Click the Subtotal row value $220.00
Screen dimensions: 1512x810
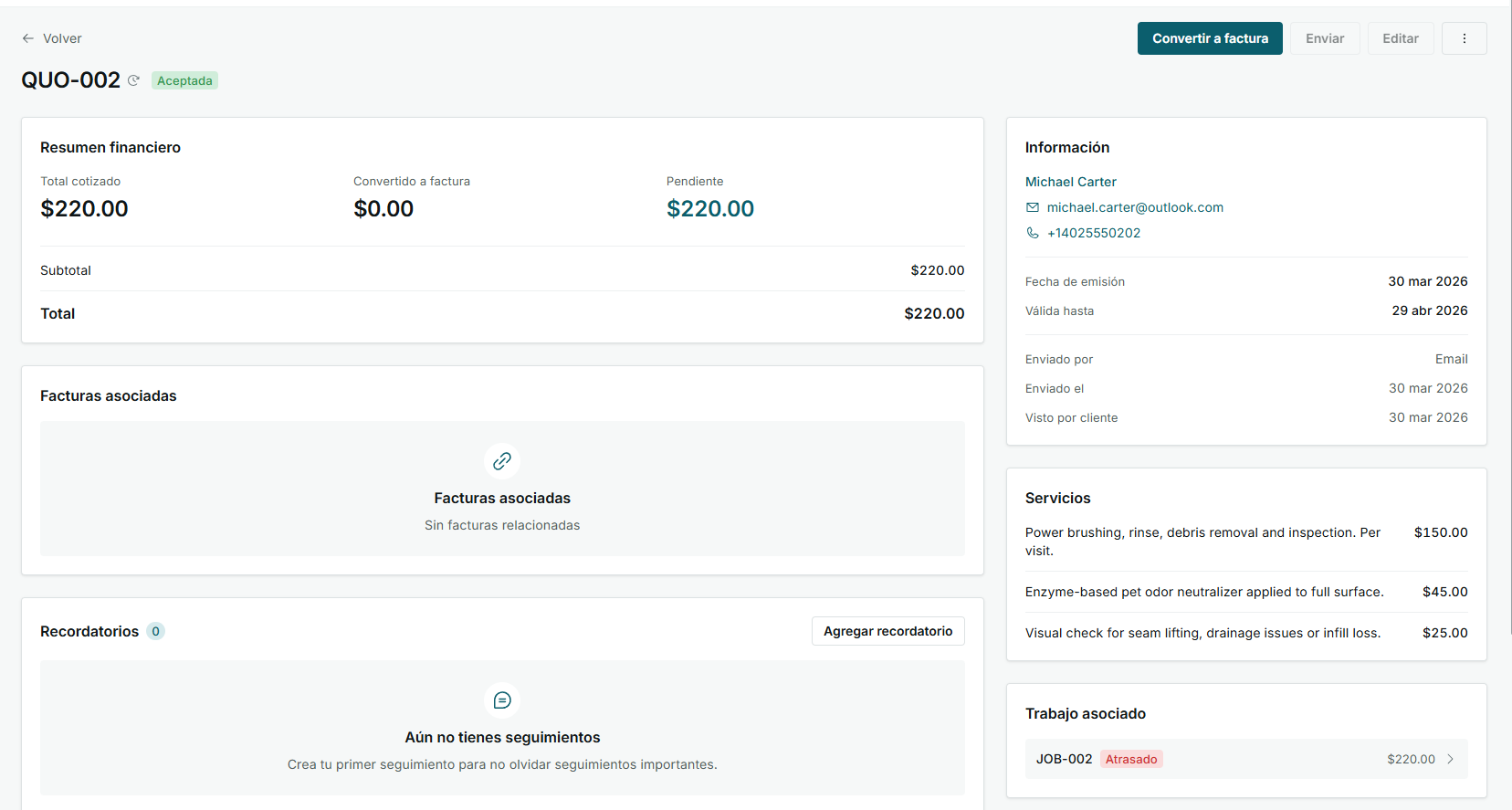pyautogui.click(x=938, y=270)
